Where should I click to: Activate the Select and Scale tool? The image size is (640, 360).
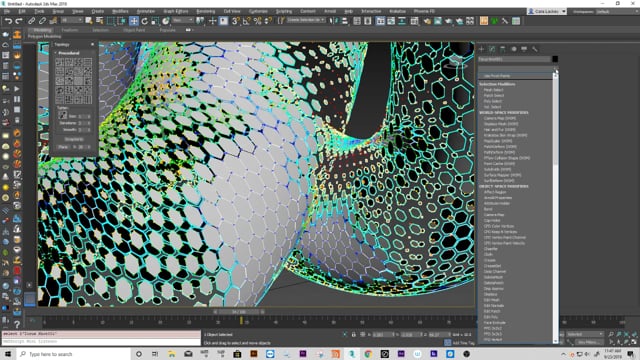[155, 21]
